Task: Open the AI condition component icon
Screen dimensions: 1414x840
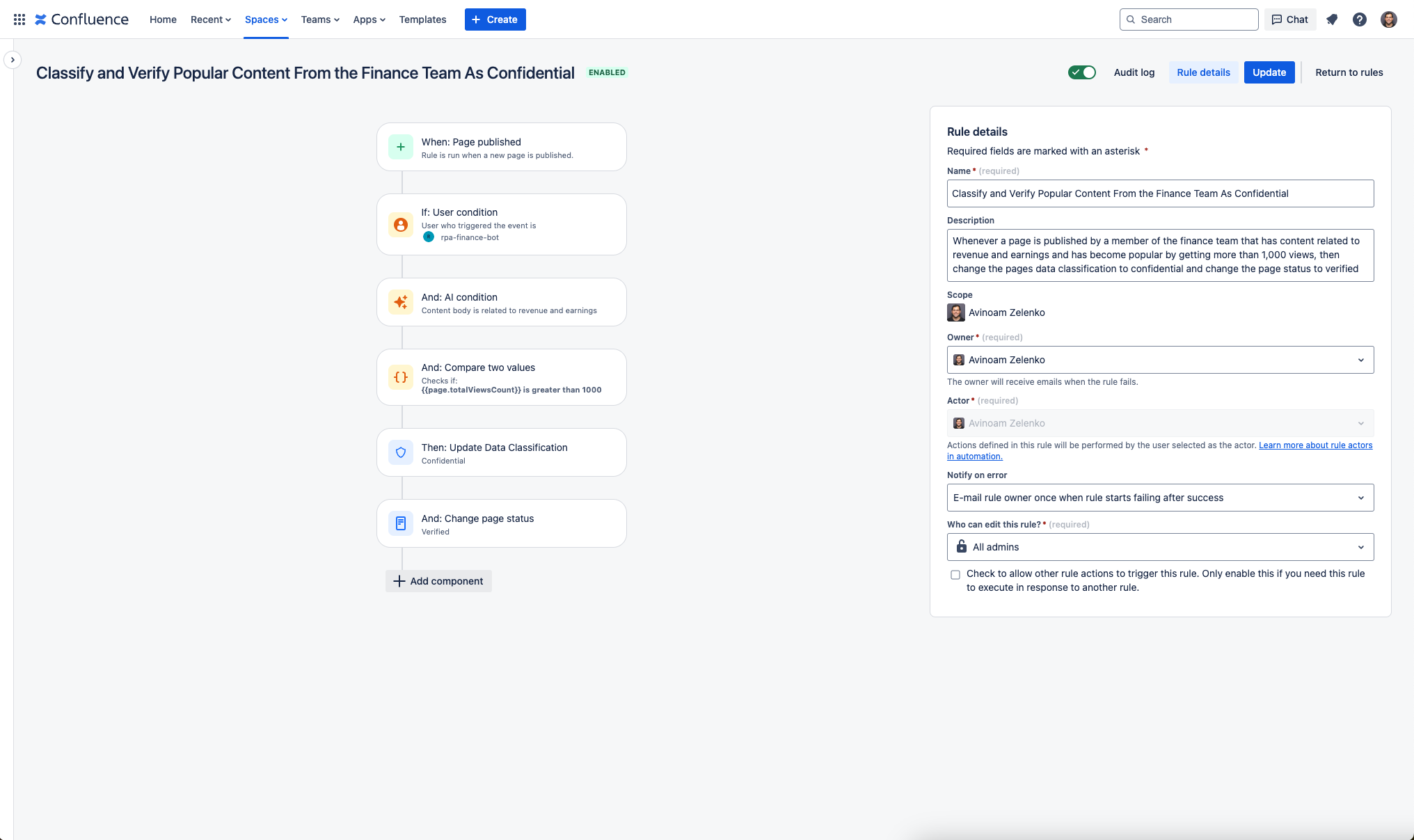Action: [400, 302]
